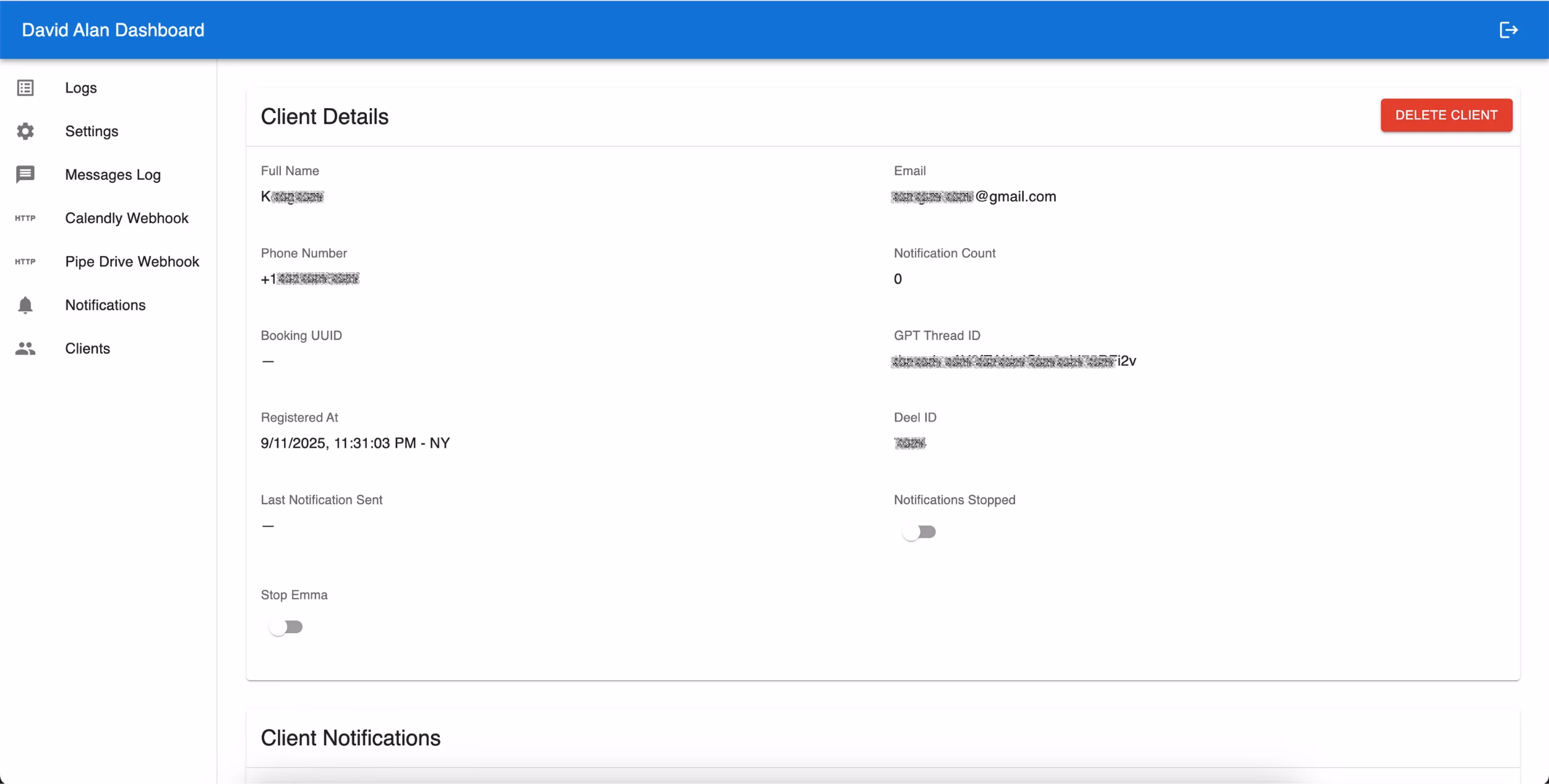Click the blurred Deel ID value

click(x=910, y=443)
